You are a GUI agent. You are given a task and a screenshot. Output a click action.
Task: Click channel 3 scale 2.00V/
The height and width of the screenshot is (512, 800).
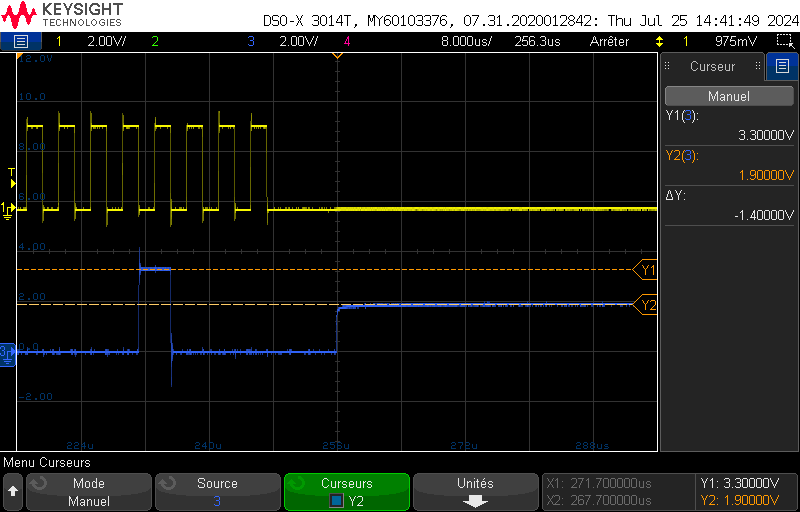click(298, 42)
